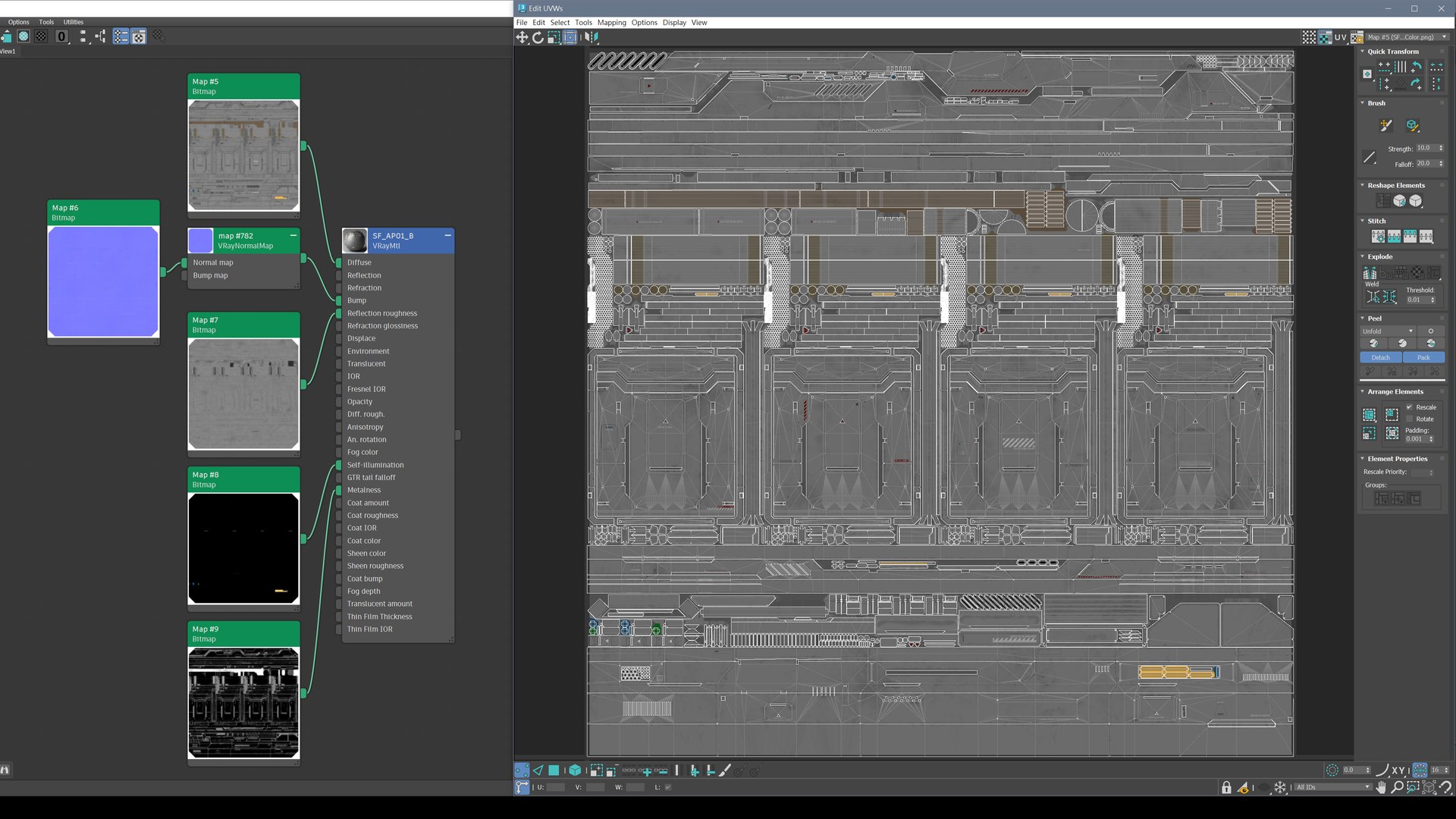Open the Utilities menu in material editor
Screen dimensions: 1456x819
tap(74, 22)
